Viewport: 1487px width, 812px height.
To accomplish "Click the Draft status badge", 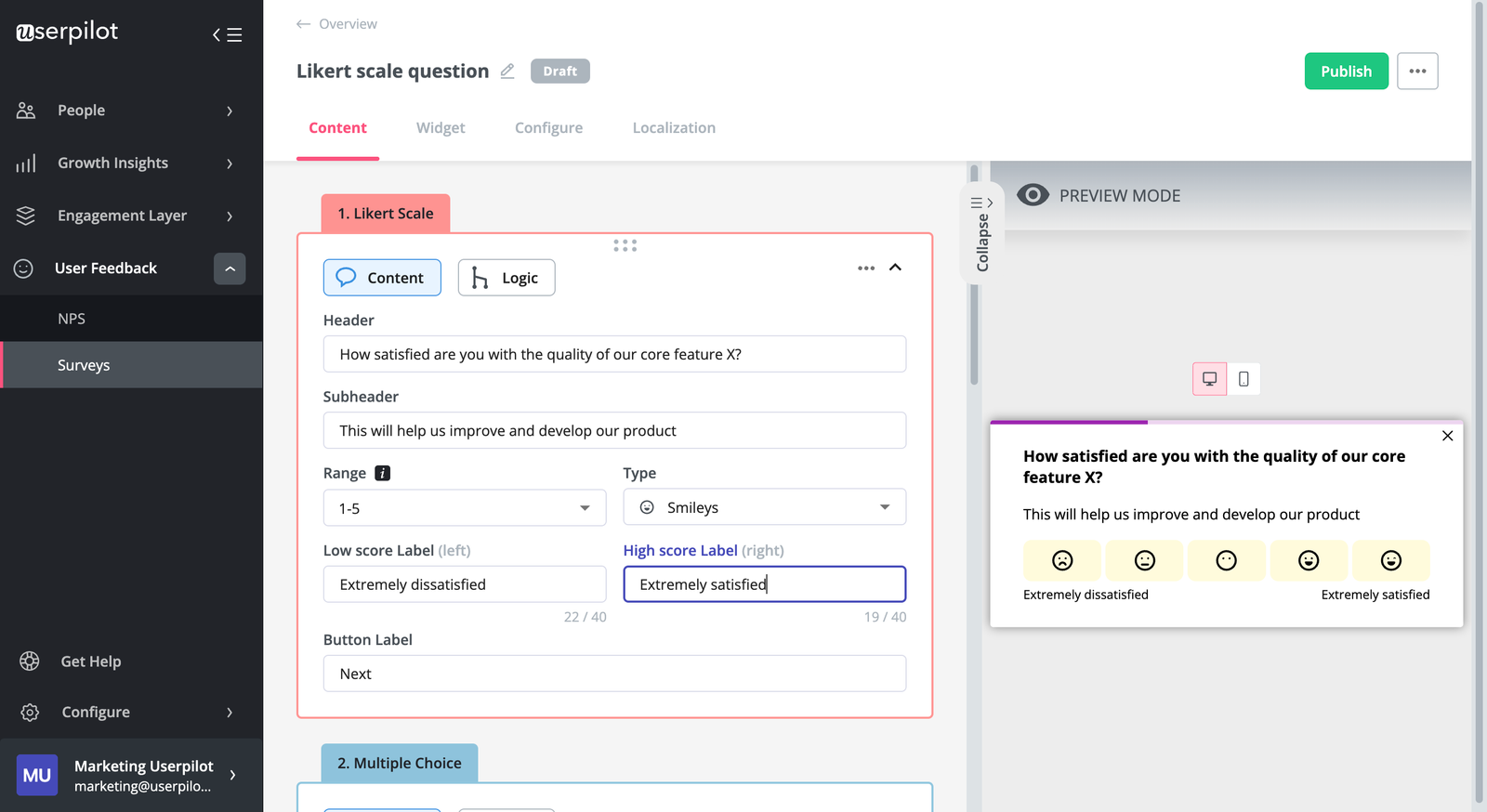I will pos(560,72).
